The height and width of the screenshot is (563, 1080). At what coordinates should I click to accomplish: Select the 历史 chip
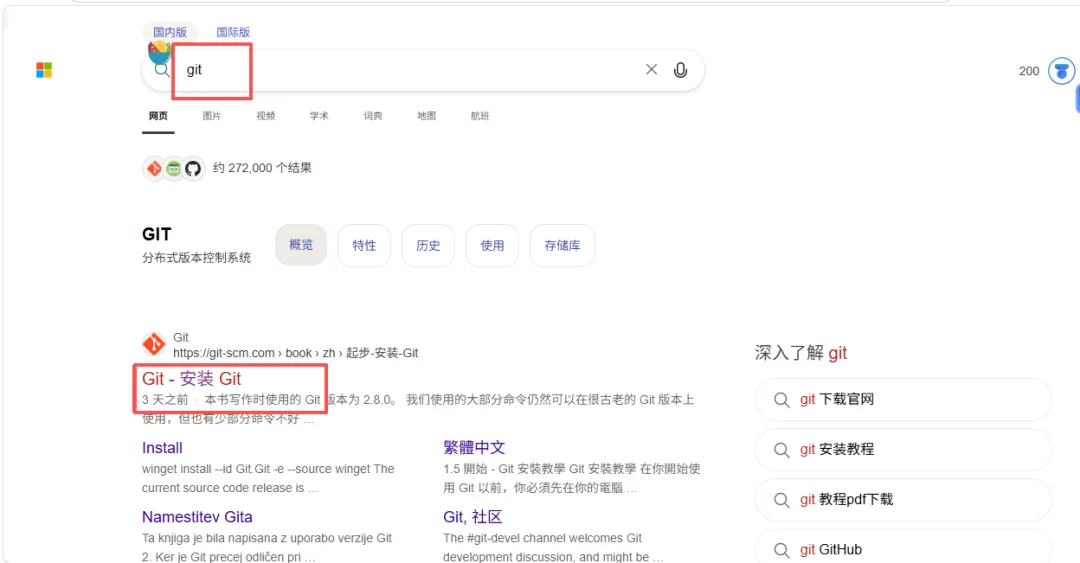click(428, 245)
